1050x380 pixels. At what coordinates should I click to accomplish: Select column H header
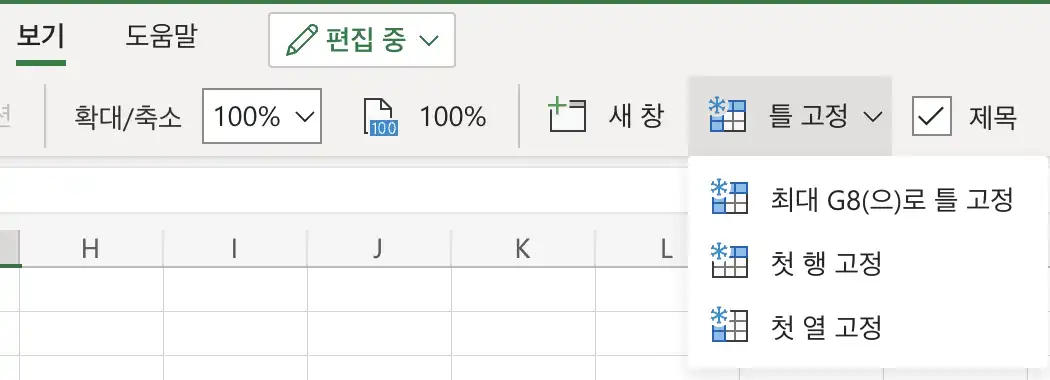91,249
